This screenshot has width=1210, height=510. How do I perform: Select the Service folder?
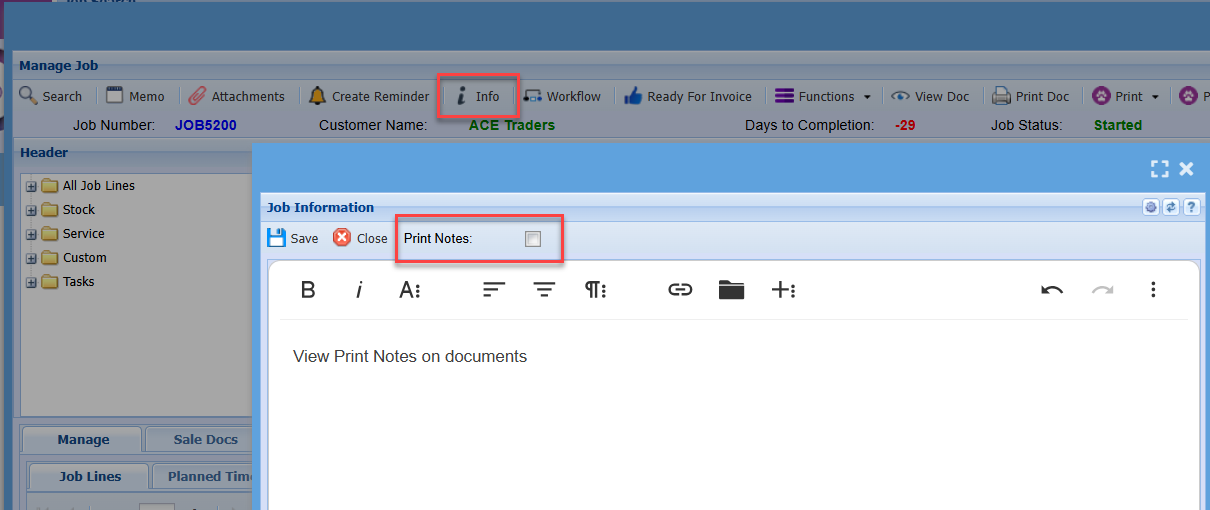(x=73, y=233)
